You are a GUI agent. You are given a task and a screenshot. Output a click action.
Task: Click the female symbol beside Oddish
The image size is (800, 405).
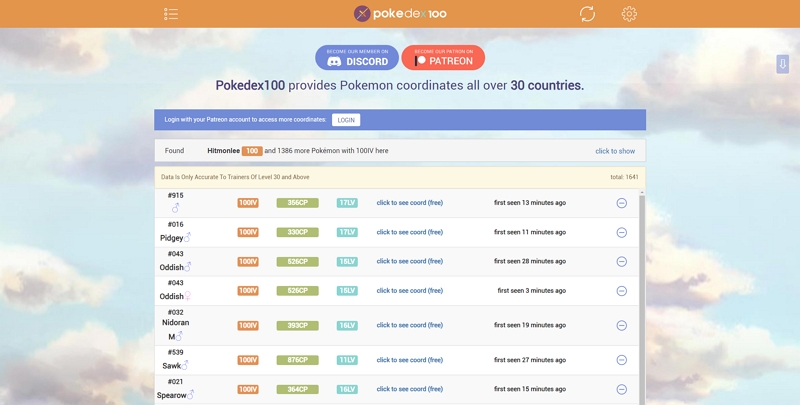pyautogui.click(x=188, y=296)
